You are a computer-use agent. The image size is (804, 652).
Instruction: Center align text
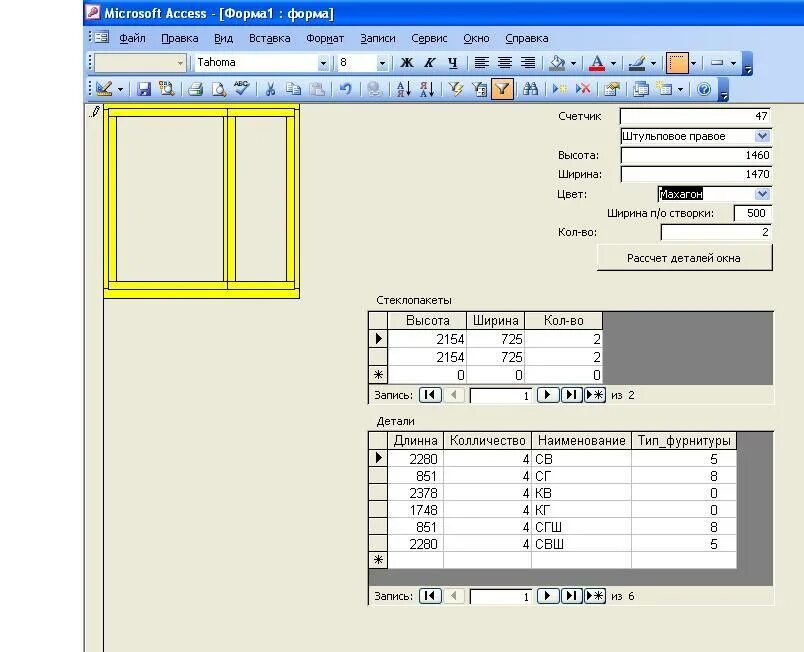pyautogui.click(x=505, y=63)
